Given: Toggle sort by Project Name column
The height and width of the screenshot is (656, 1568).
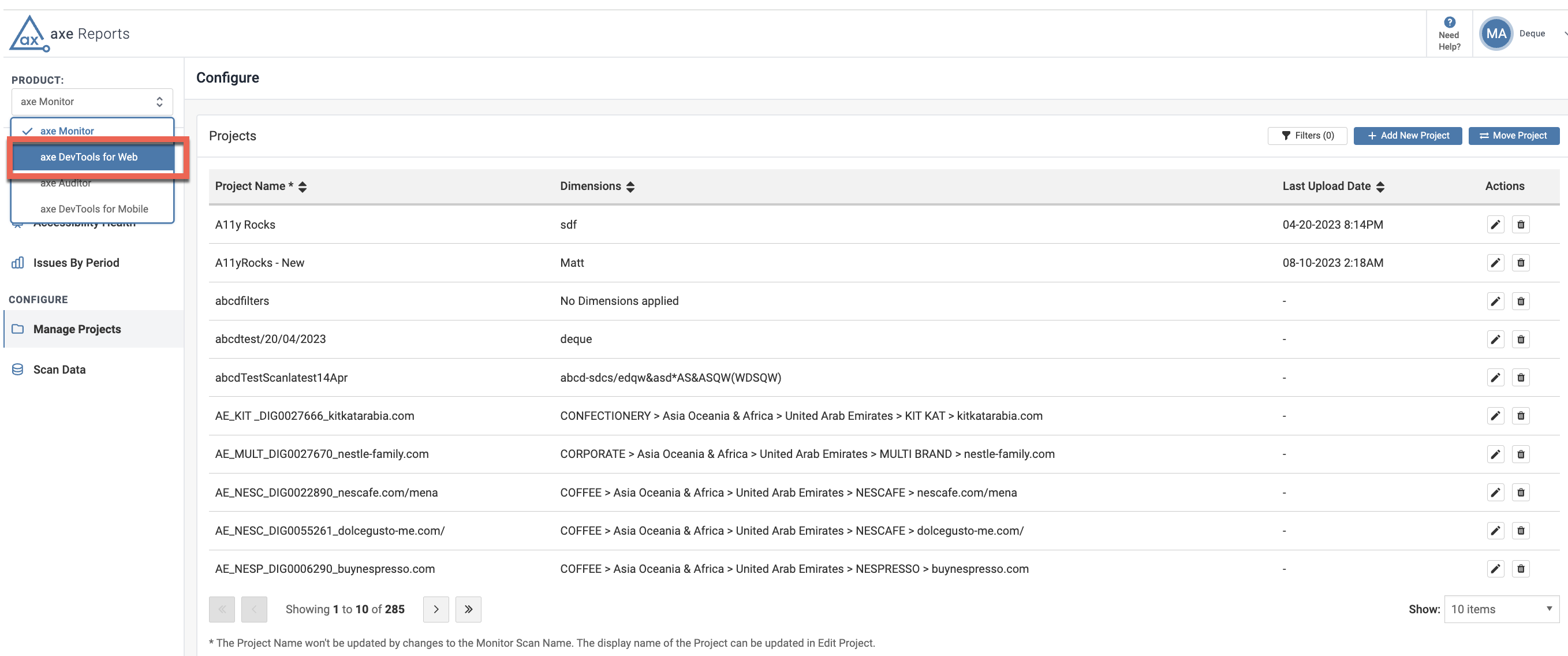Looking at the screenshot, I should coord(303,187).
